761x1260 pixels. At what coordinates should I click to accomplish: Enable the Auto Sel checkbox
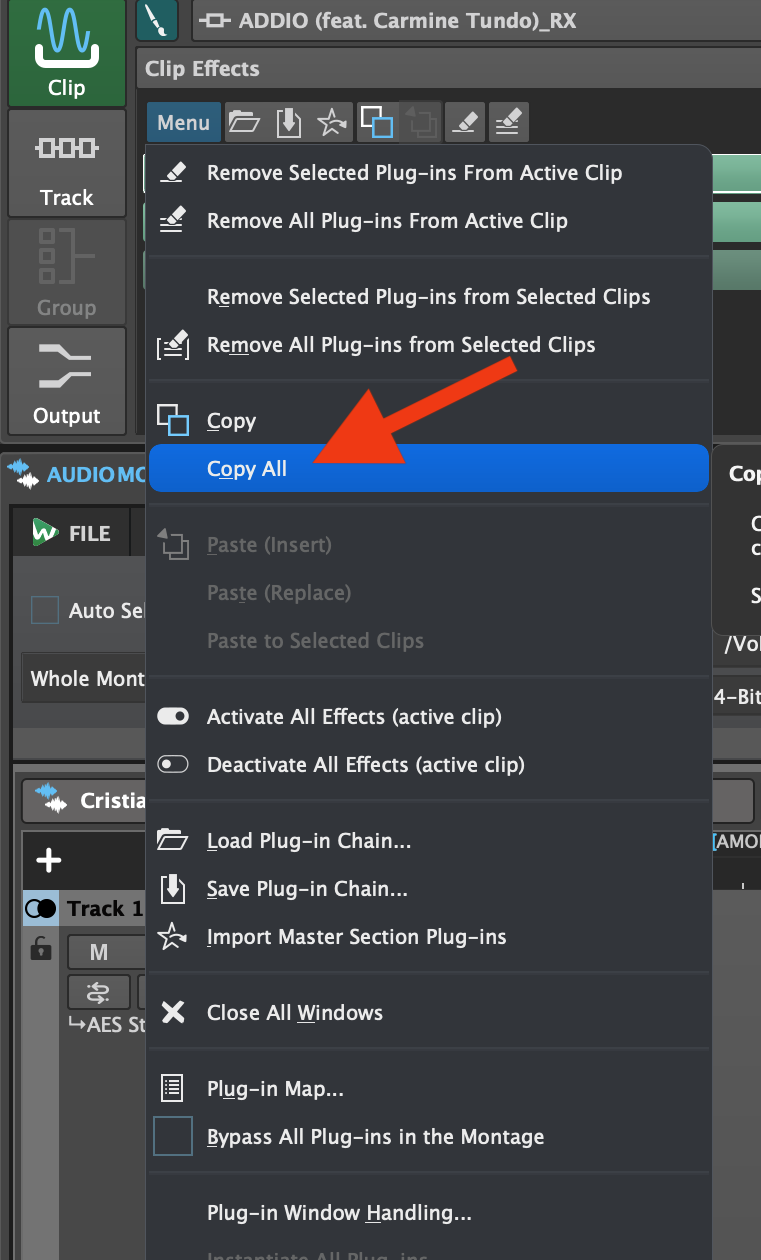point(45,610)
